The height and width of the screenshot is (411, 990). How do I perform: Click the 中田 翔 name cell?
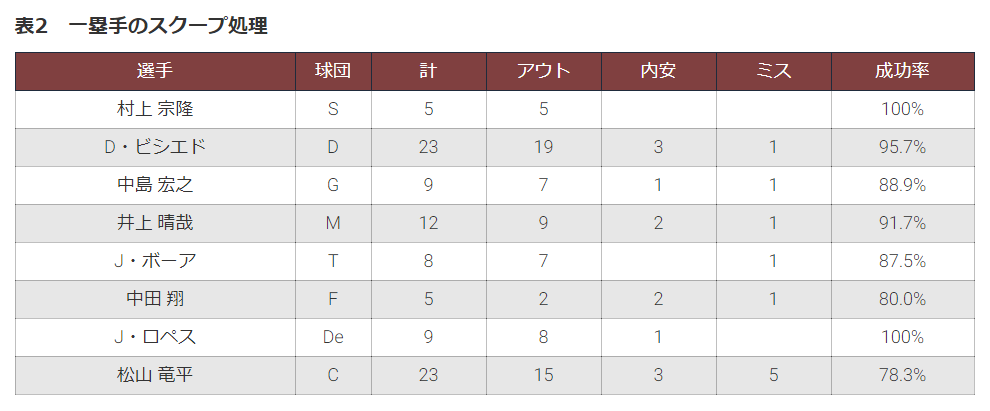tap(155, 299)
